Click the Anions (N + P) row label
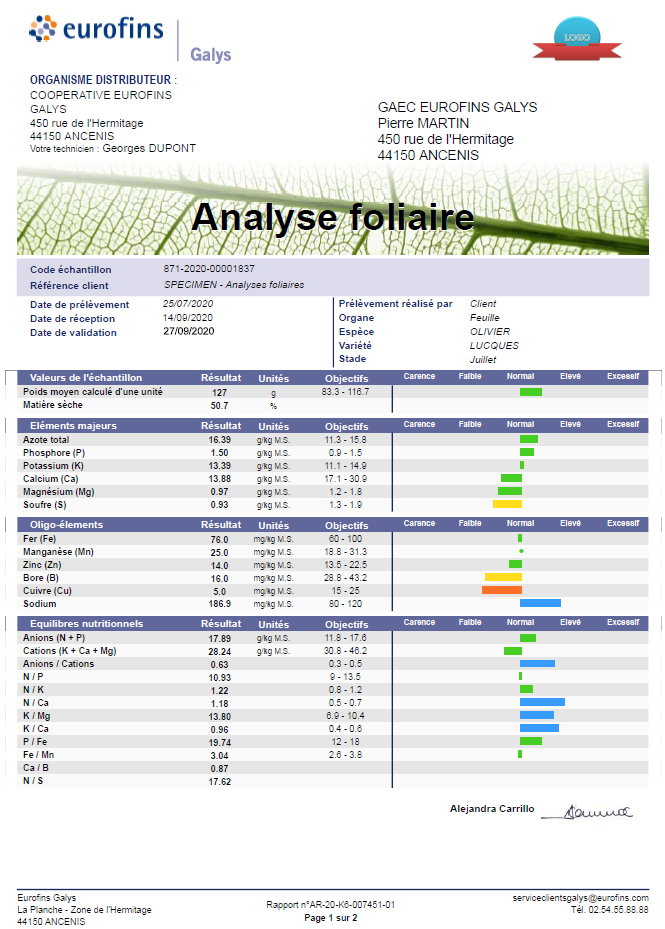Image resolution: width=665 pixels, height=929 pixels. pyautogui.click(x=54, y=638)
